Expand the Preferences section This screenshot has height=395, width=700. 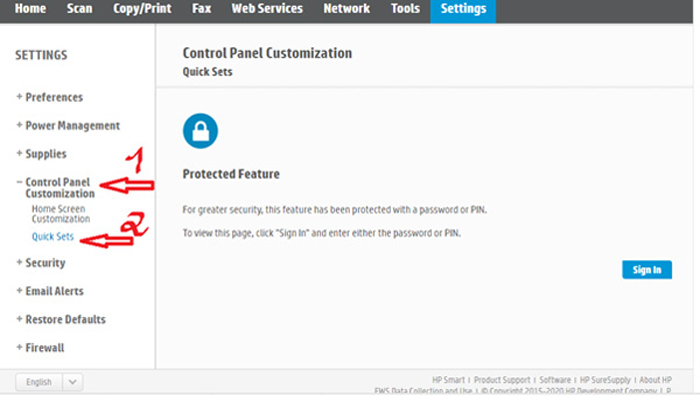50,97
